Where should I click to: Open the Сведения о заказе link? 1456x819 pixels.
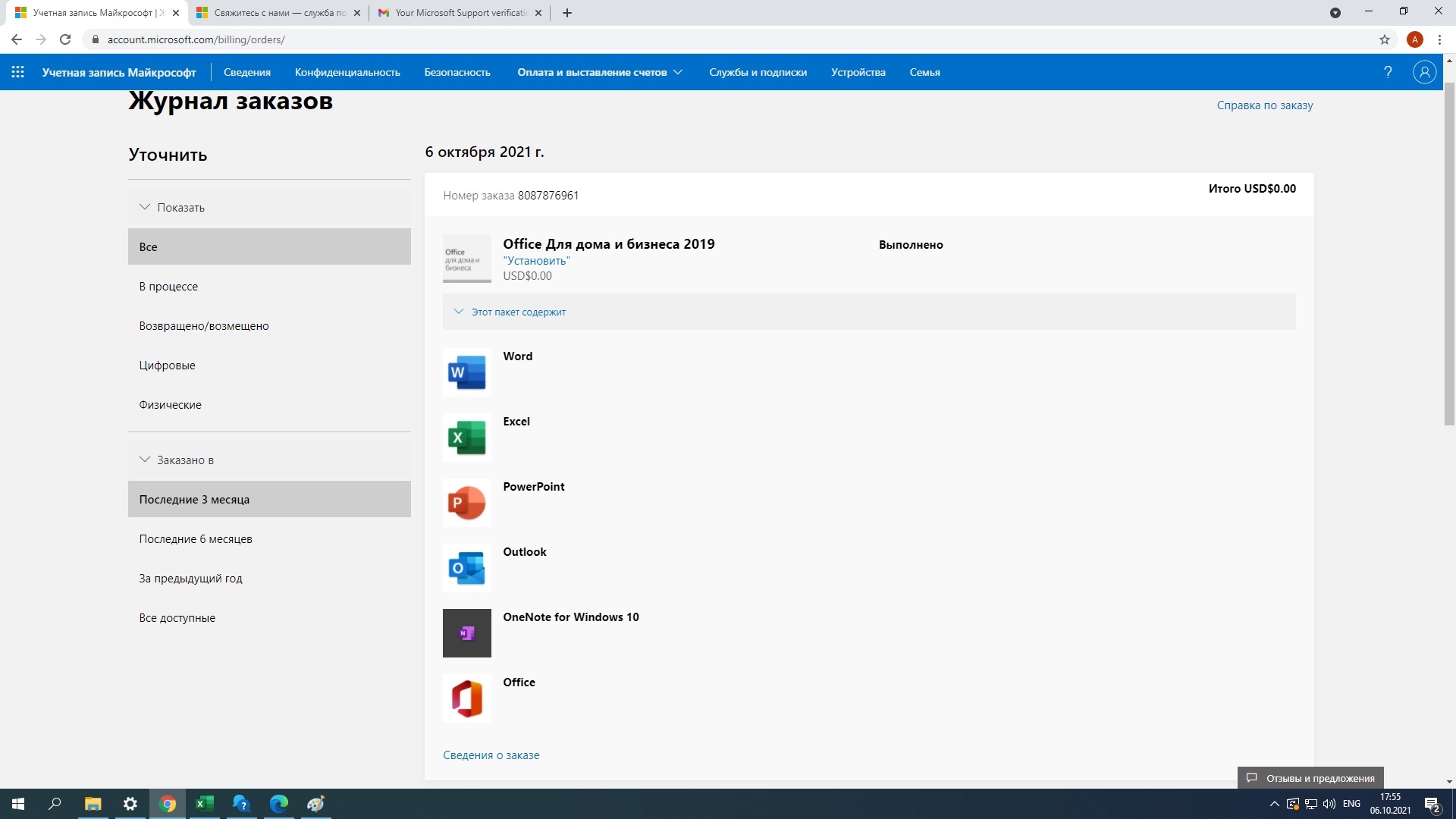point(491,755)
